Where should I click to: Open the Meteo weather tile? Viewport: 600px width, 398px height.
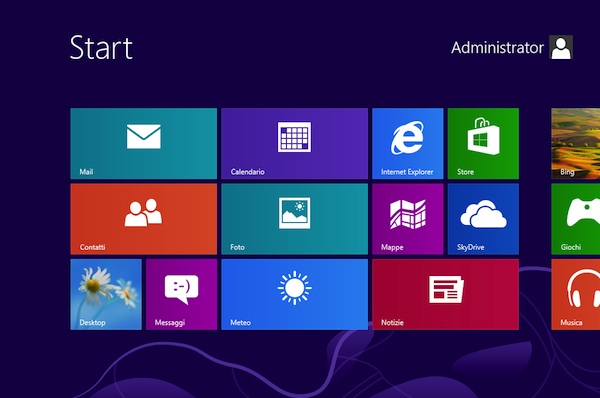pos(294,294)
